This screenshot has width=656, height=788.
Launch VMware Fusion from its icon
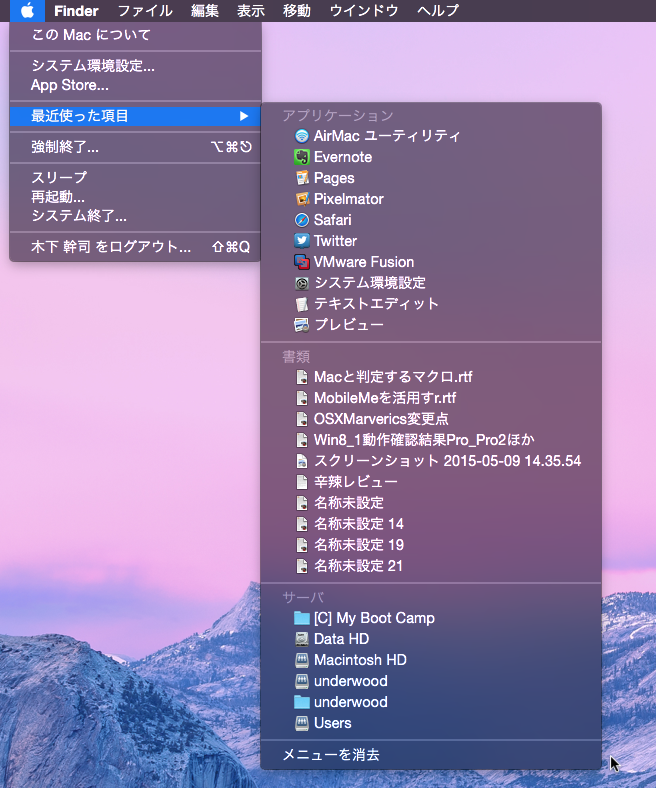click(302, 262)
